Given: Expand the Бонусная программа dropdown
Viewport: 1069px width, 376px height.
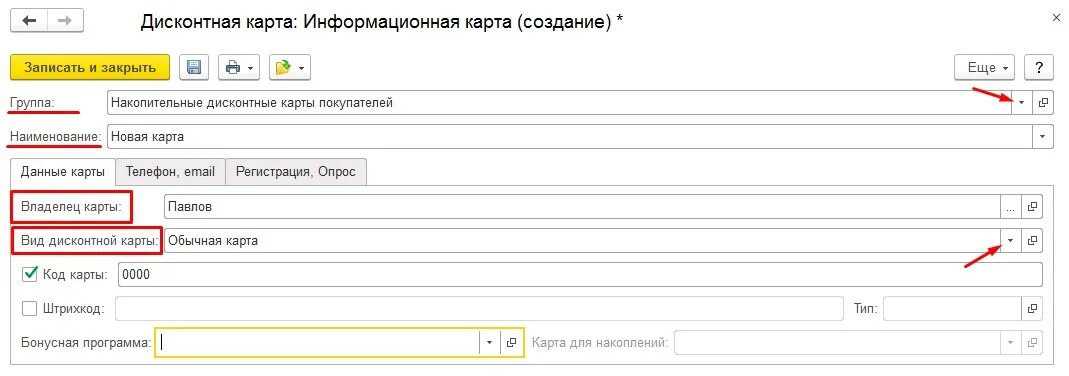Looking at the screenshot, I should (490, 343).
